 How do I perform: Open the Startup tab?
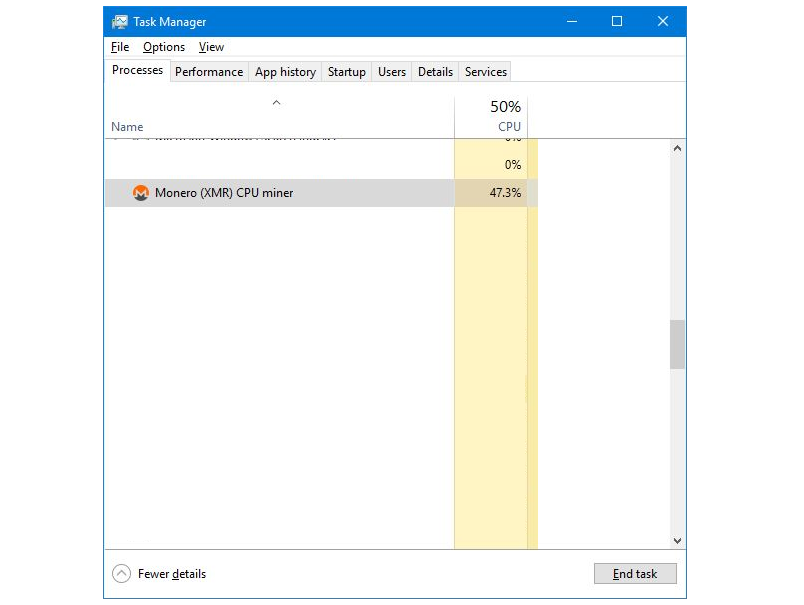click(347, 72)
